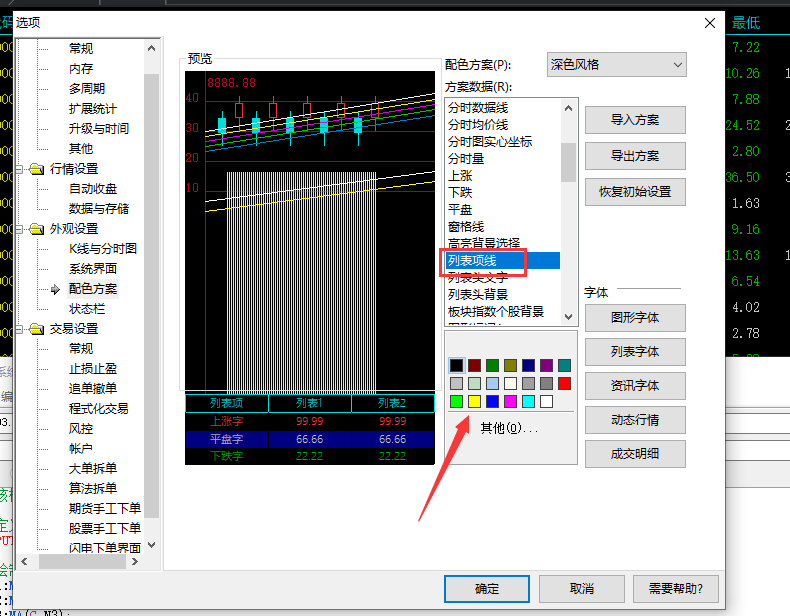This screenshot has height=616, width=790.
Task: Click the 行情设置 folder icon
Action: pyautogui.click(x=37, y=169)
